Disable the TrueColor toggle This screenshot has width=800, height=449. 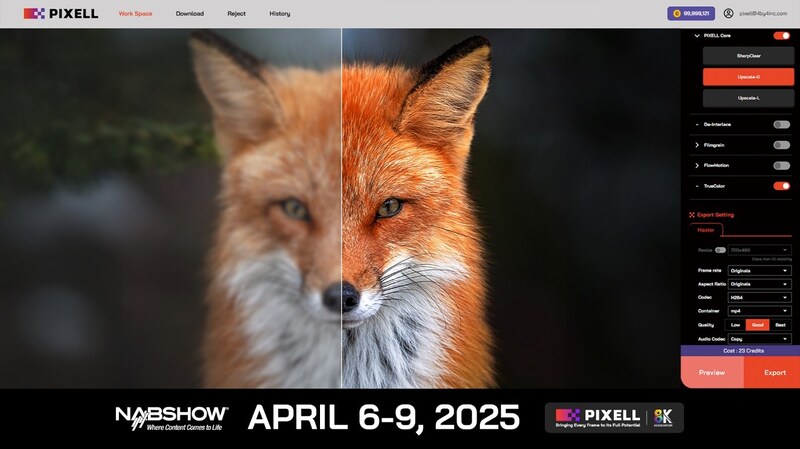(781, 186)
